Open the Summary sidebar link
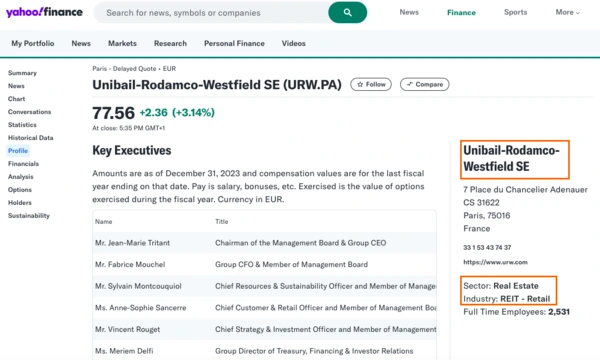Viewport: 600px width, 360px height. 22,73
